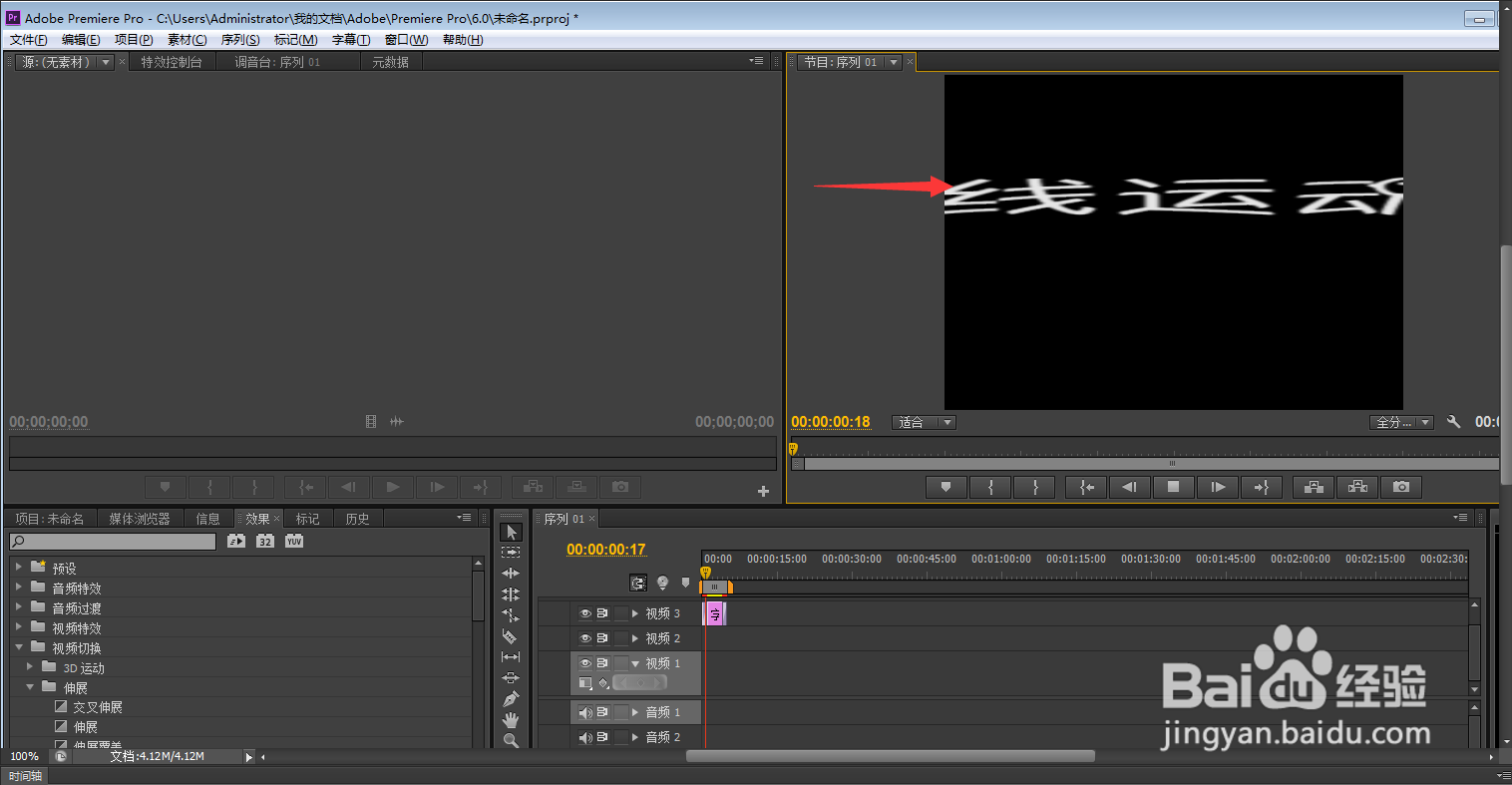Image resolution: width=1512 pixels, height=785 pixels.
Task: Open the source clip dropdown arrow
Action: click(x=105, y=62)
